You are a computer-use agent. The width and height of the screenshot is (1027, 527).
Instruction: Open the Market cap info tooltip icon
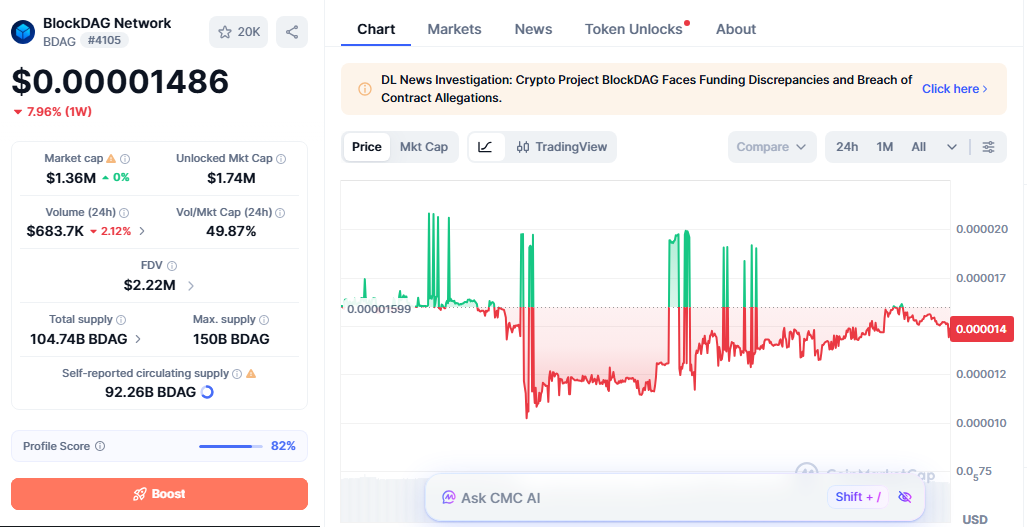[x=125, y=158]
